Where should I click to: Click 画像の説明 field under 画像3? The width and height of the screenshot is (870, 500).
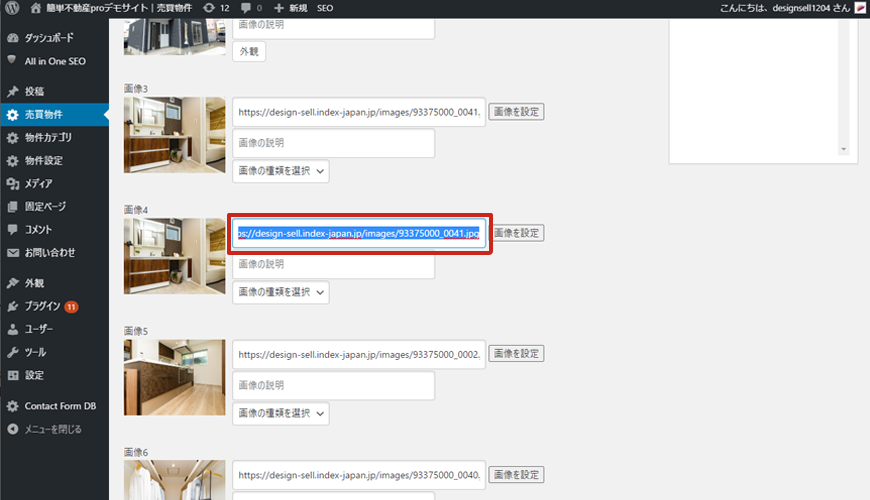pos(333,143)
